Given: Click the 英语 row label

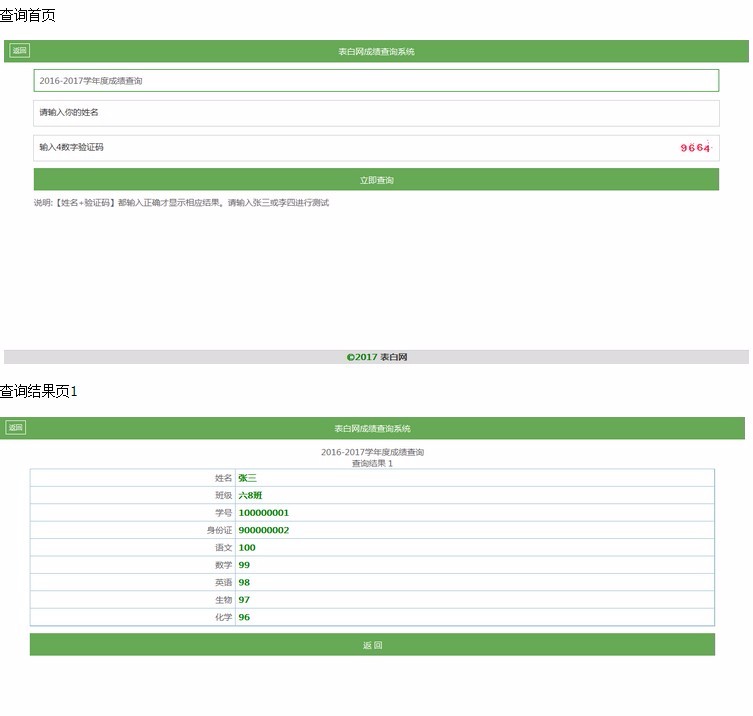Looking at the screenshot, I should pos(223,583).
